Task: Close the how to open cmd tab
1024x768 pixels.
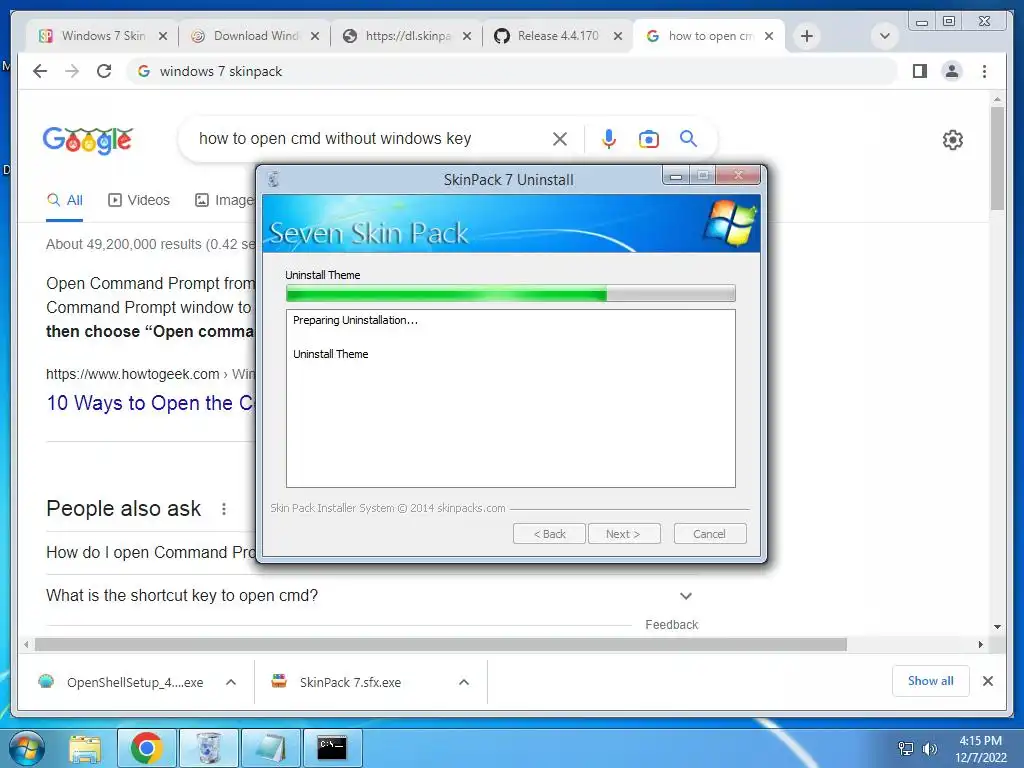Action: click(769, 37)
